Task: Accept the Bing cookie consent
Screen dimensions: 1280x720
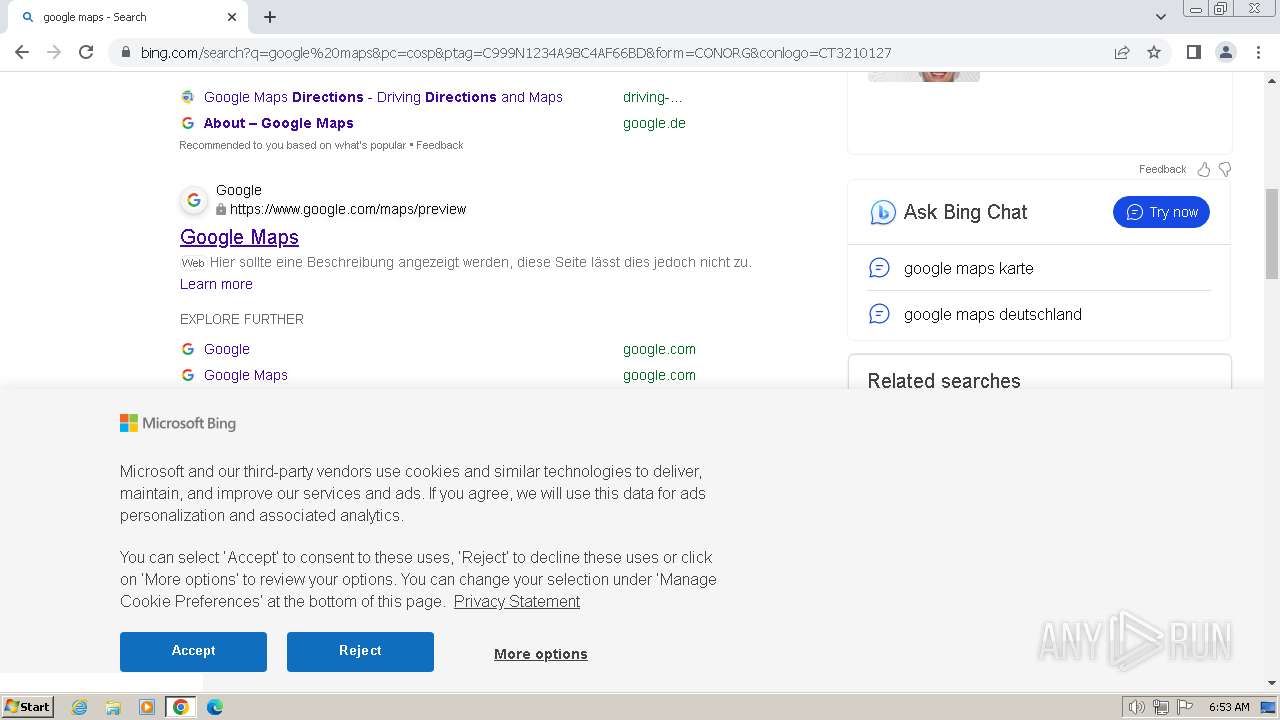Action: (x=193, y=651)
